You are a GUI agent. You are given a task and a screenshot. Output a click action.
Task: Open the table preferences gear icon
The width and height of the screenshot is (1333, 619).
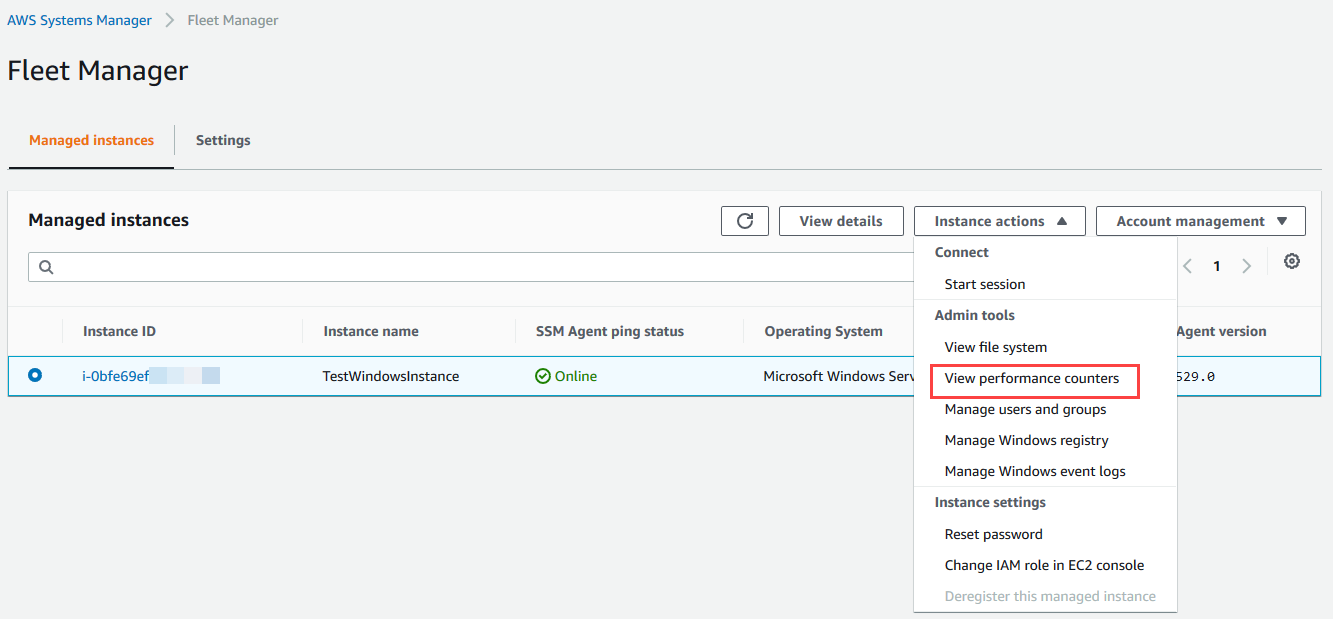coord(1292,261)
